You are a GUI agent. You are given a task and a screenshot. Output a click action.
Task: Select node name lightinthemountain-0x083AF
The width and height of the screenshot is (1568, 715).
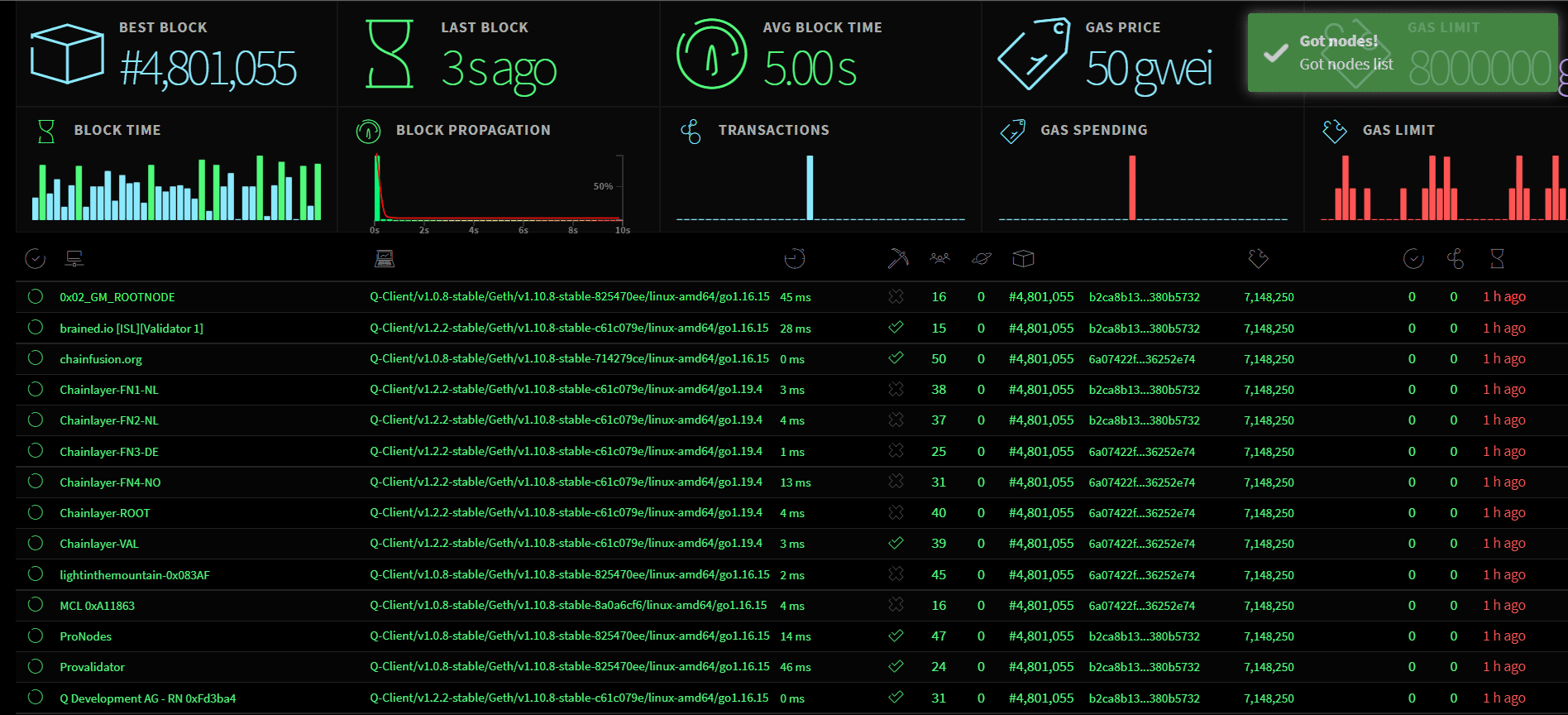click(135, 575)
